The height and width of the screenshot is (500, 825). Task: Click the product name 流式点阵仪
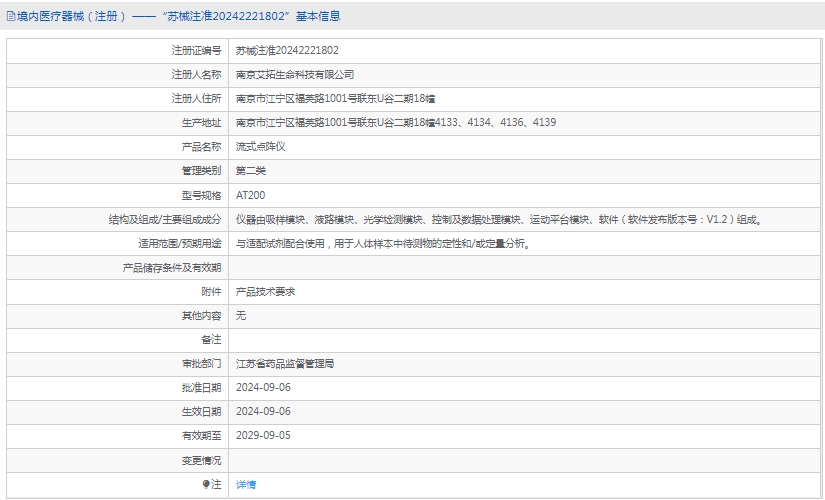(x=261, y=146)
